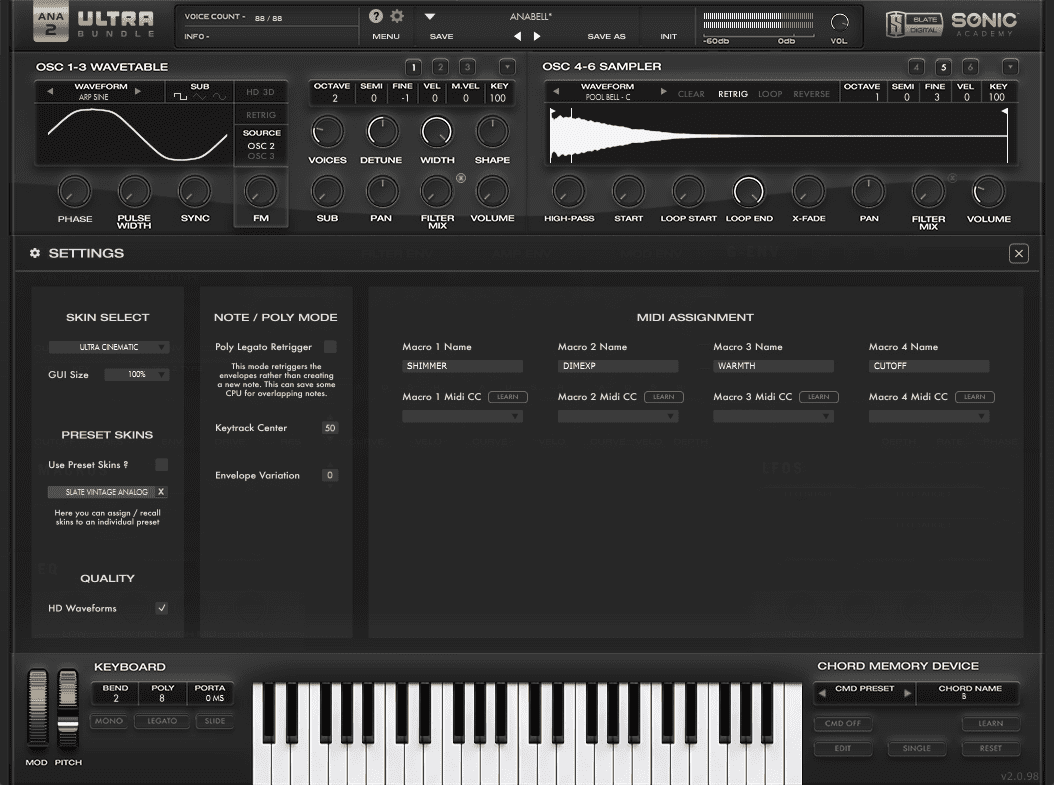Click the MOD wheel
This screenshot has height=785, width=1054.
[37, 708]
